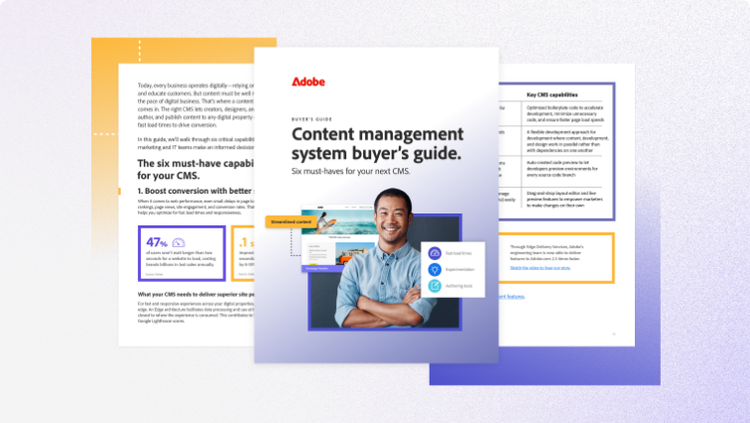Click the orange-bordered Edge Delivery Services callout box
Screen dimensions: 750x423
coord(557,258)
